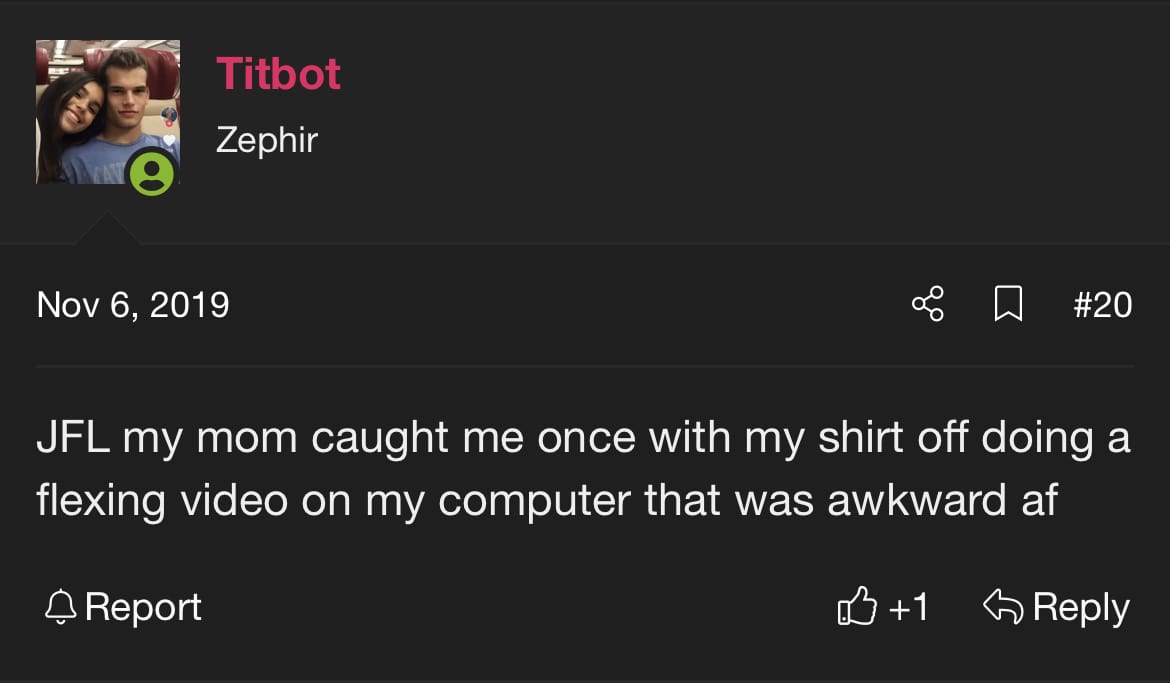This screenshot has height=683, width=1170.
Task: Click the small heart icon on avatar
Action: (170, 141)
